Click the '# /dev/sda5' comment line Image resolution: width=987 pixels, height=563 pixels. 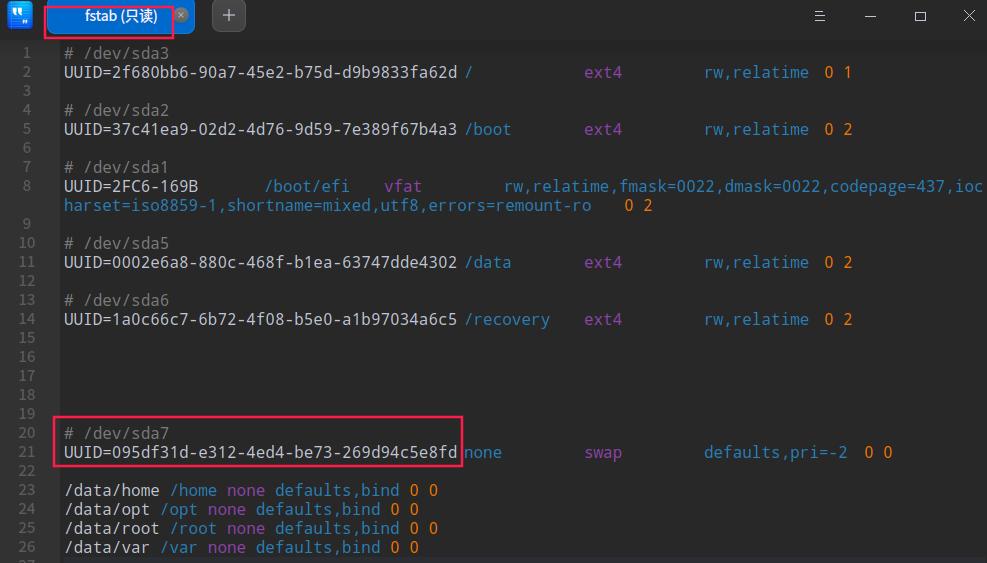tap(116, 243)
